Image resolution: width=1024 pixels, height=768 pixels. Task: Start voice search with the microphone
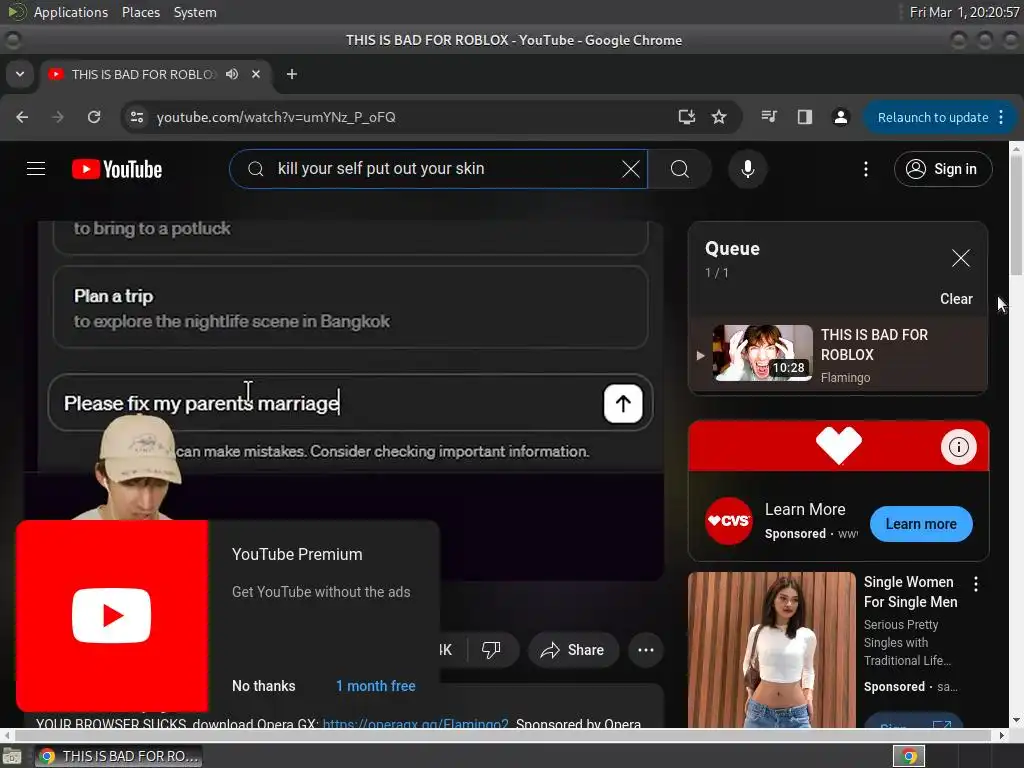tap(748, 169)
